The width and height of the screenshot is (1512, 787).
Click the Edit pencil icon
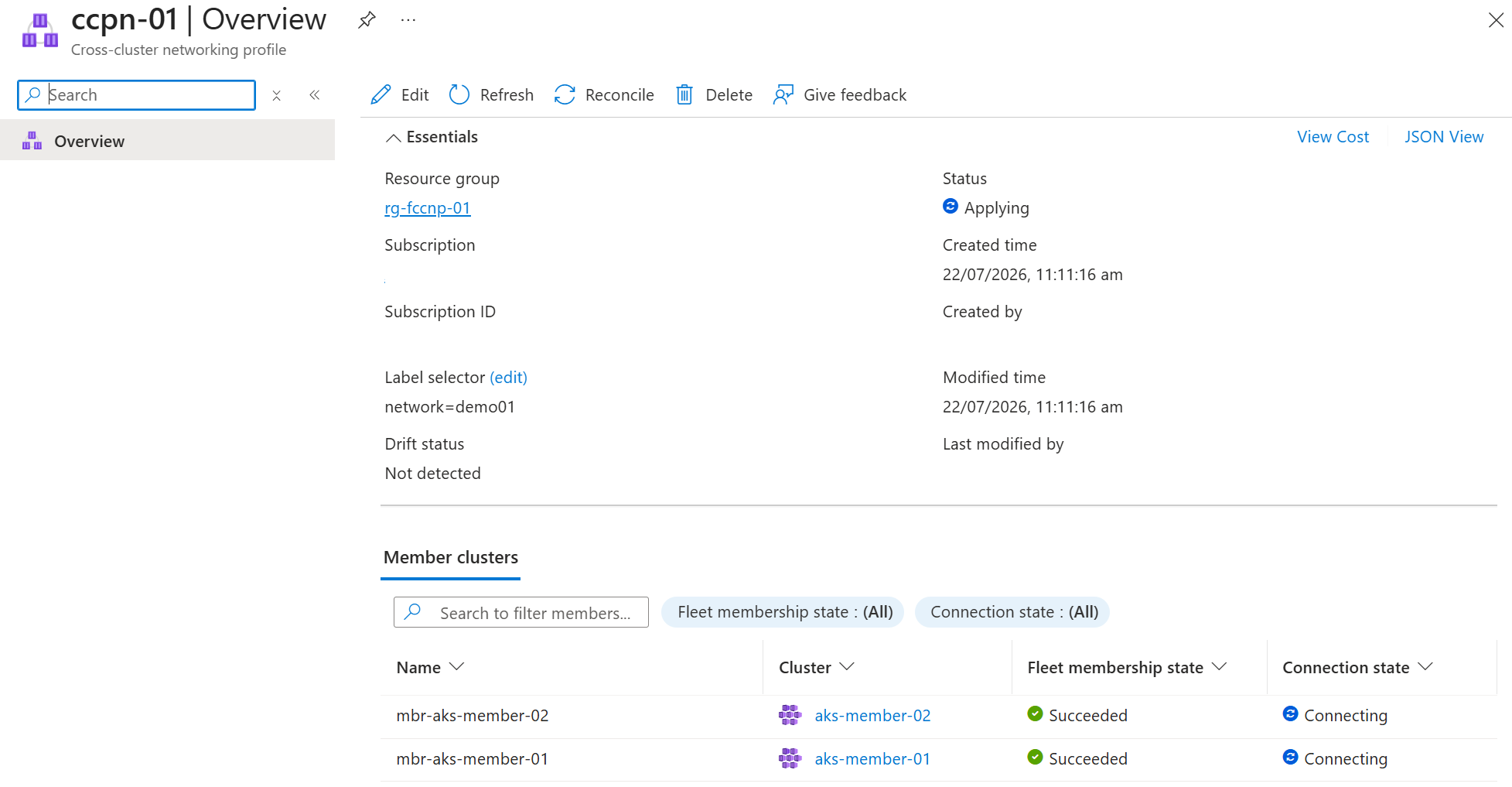(x=381, y=94)
